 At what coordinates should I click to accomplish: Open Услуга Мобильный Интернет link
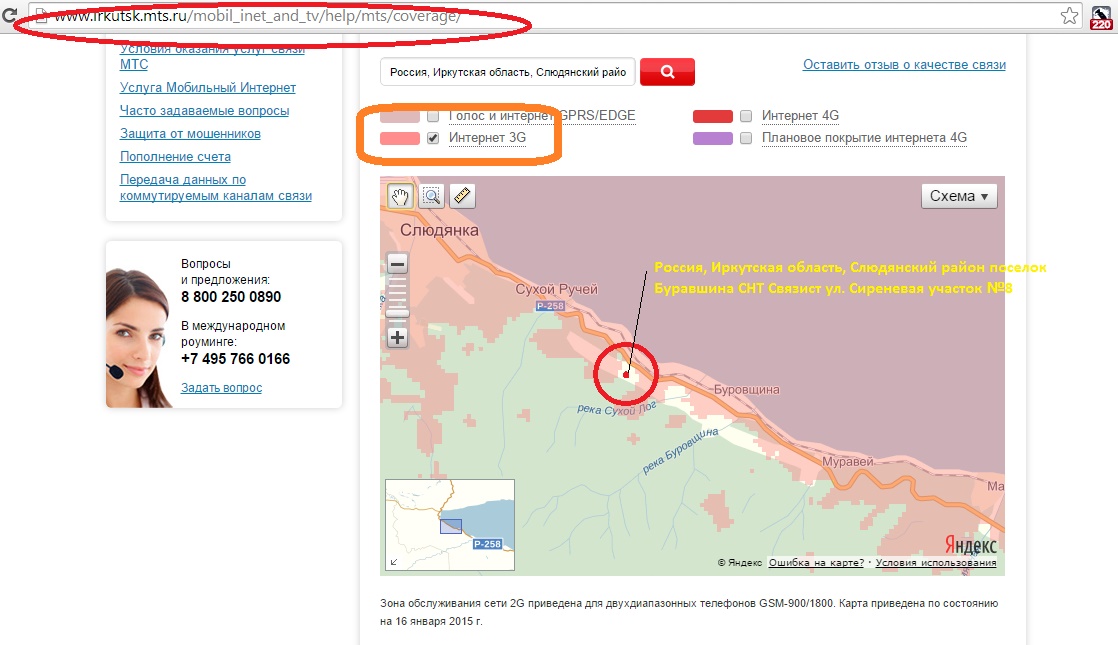click(x=207, y=88)
